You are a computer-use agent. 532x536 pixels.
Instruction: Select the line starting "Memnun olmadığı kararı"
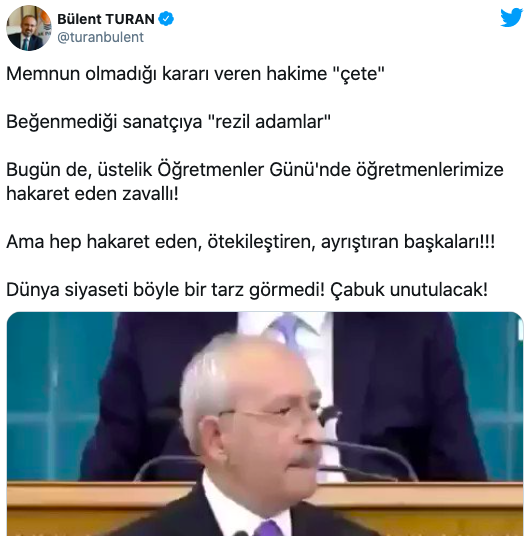point(195,73)
